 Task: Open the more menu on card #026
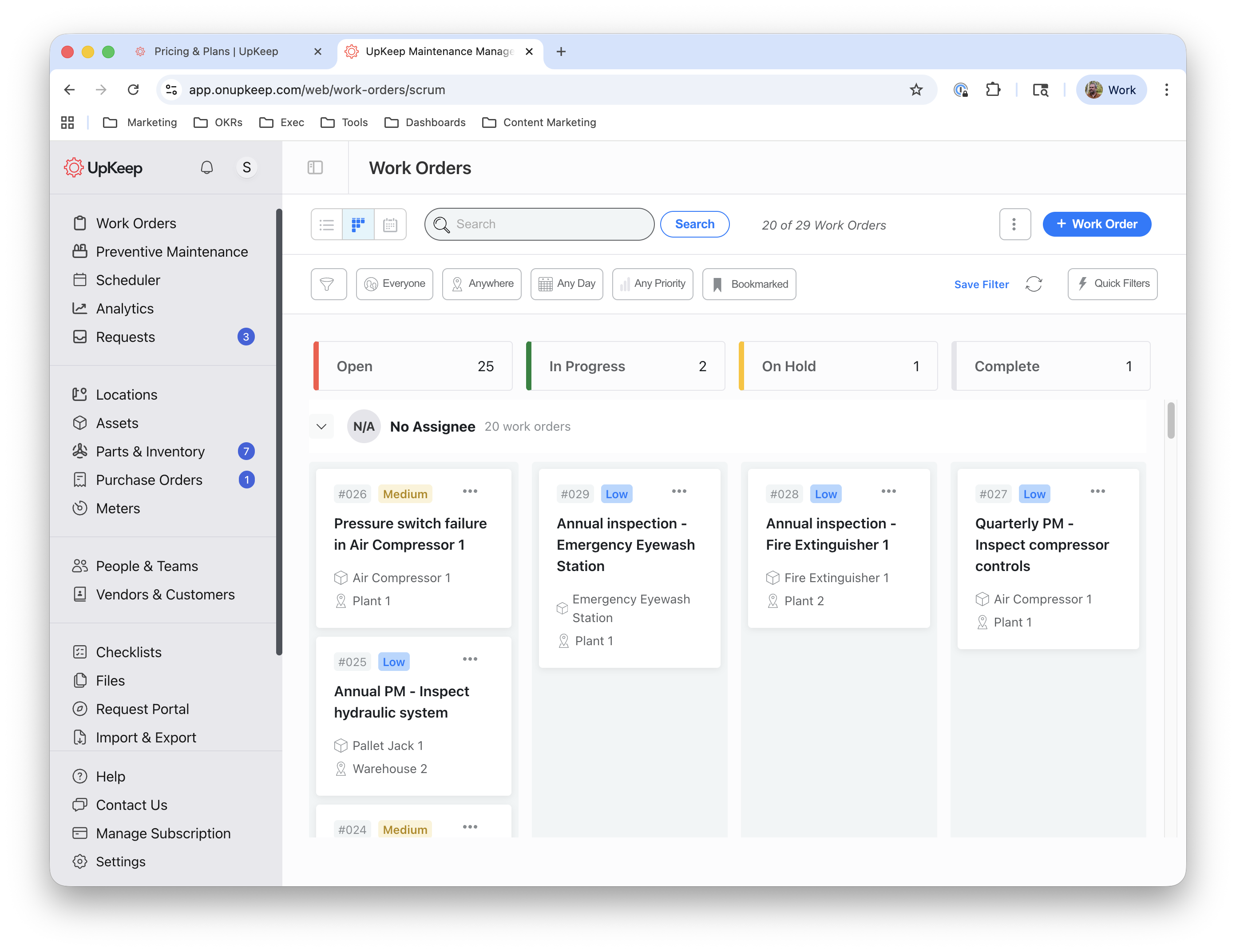coord(470,491)
